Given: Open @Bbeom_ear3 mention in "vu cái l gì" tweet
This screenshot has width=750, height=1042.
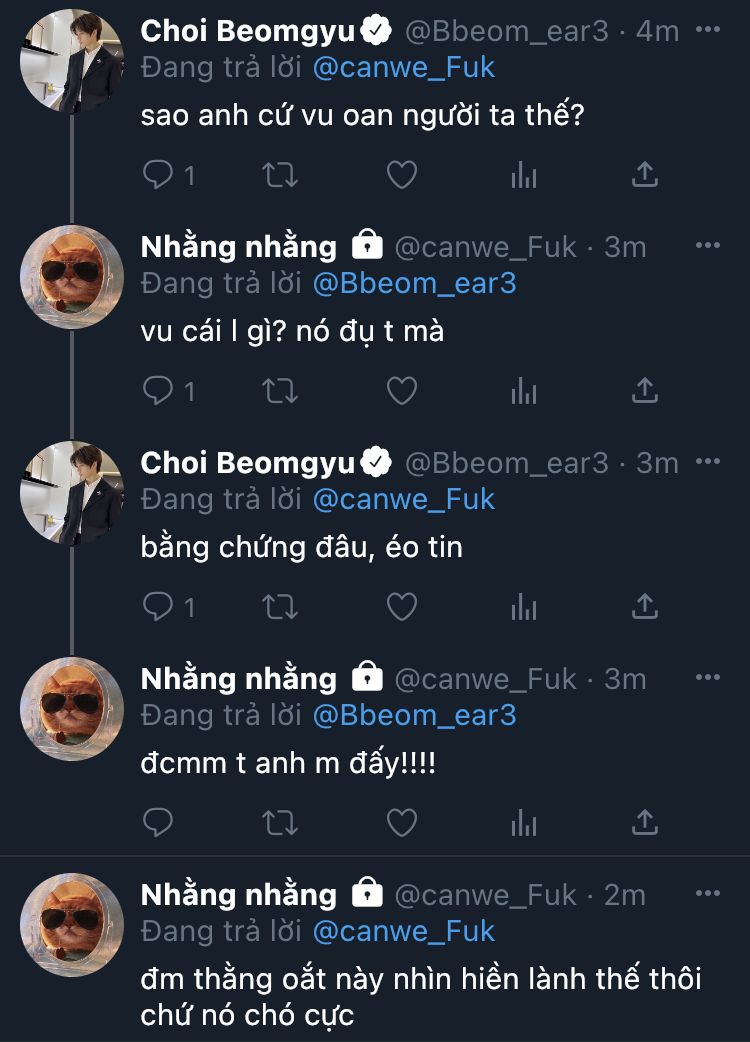Looking at the screenshot, I should (414, 283).
